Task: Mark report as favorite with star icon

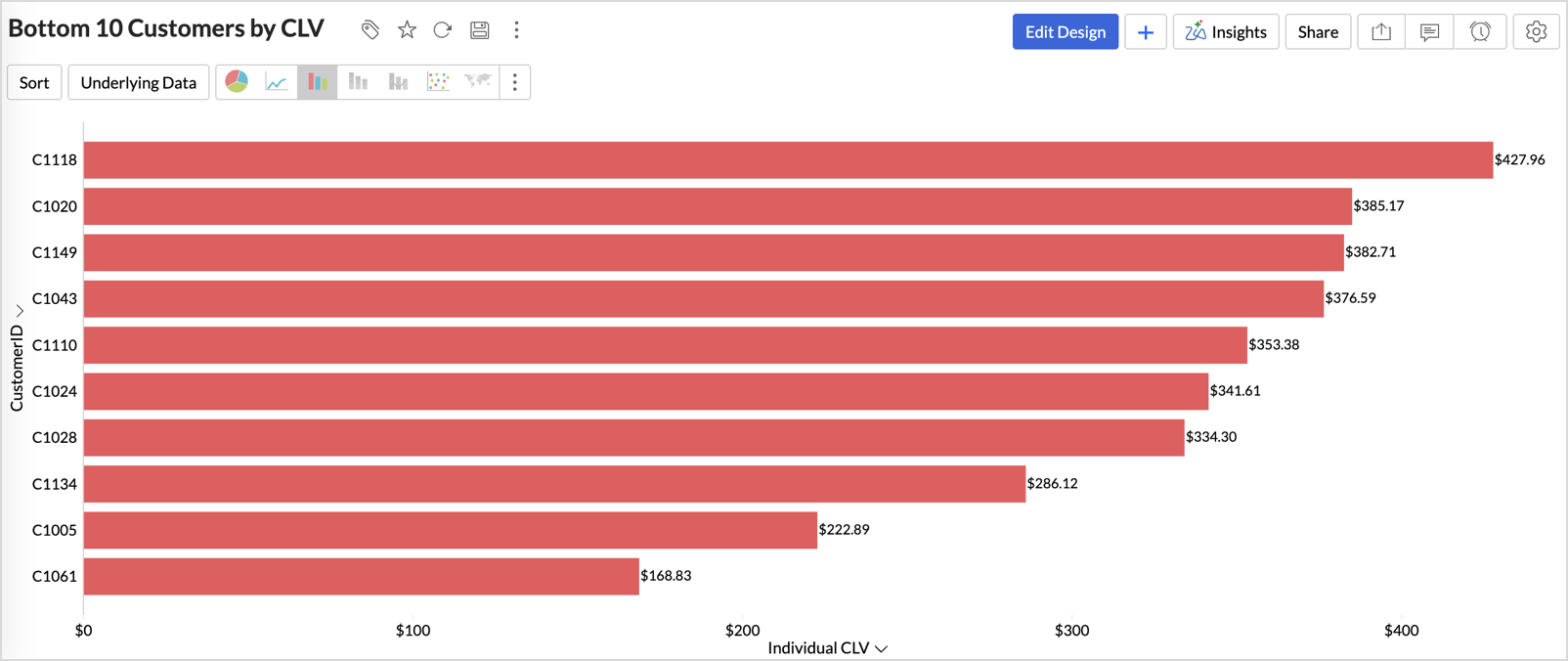Action: coord(407,30)
